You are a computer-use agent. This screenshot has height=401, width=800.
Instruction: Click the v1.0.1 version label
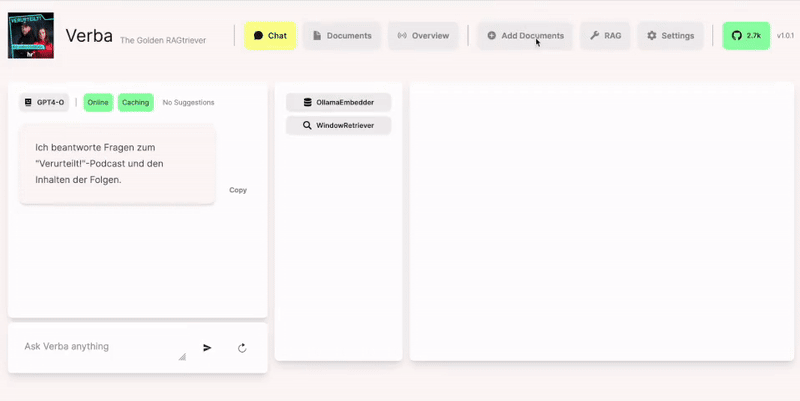(785, 36)
